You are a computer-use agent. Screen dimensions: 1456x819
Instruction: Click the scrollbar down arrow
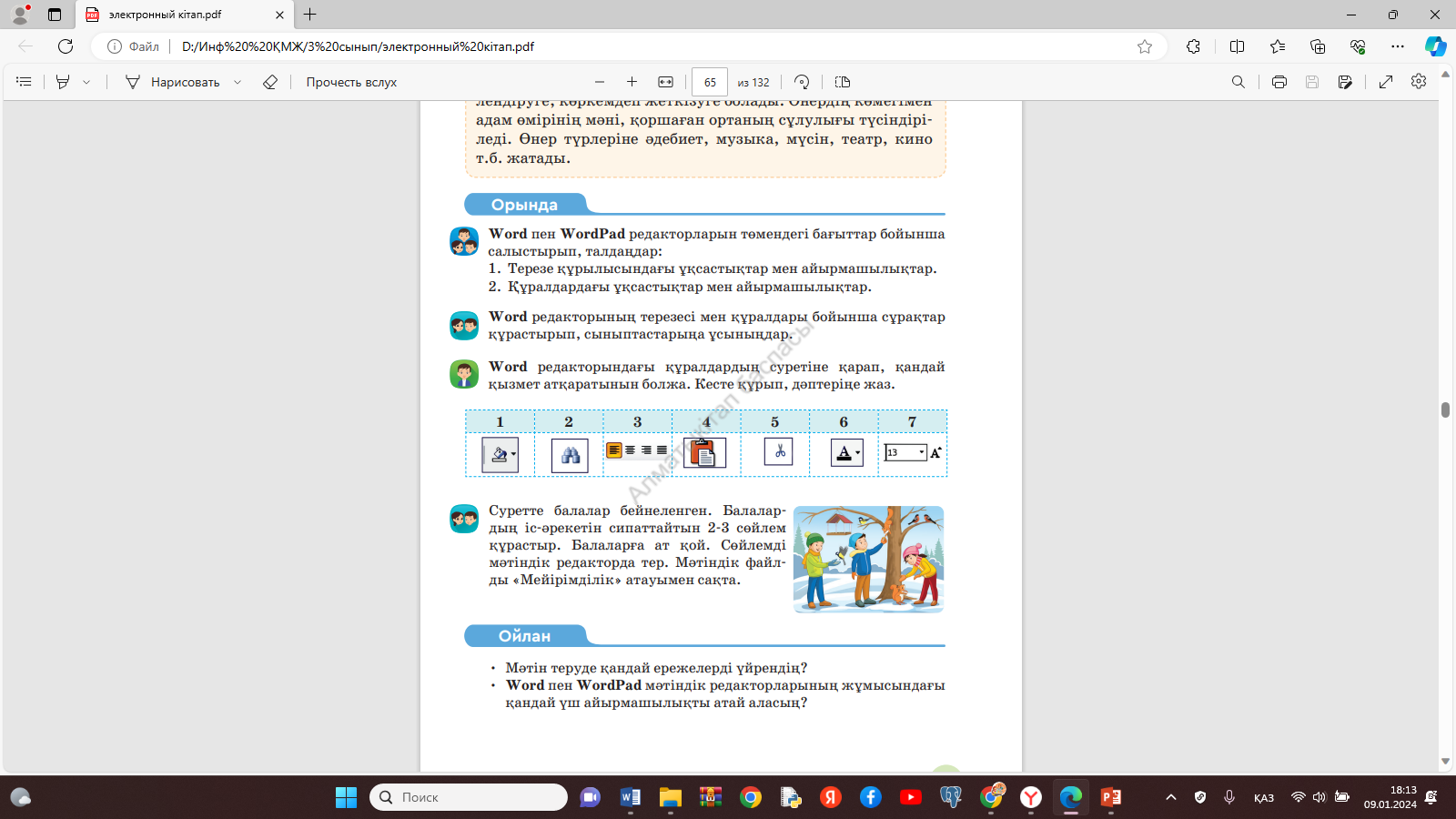click(1445, 762)
